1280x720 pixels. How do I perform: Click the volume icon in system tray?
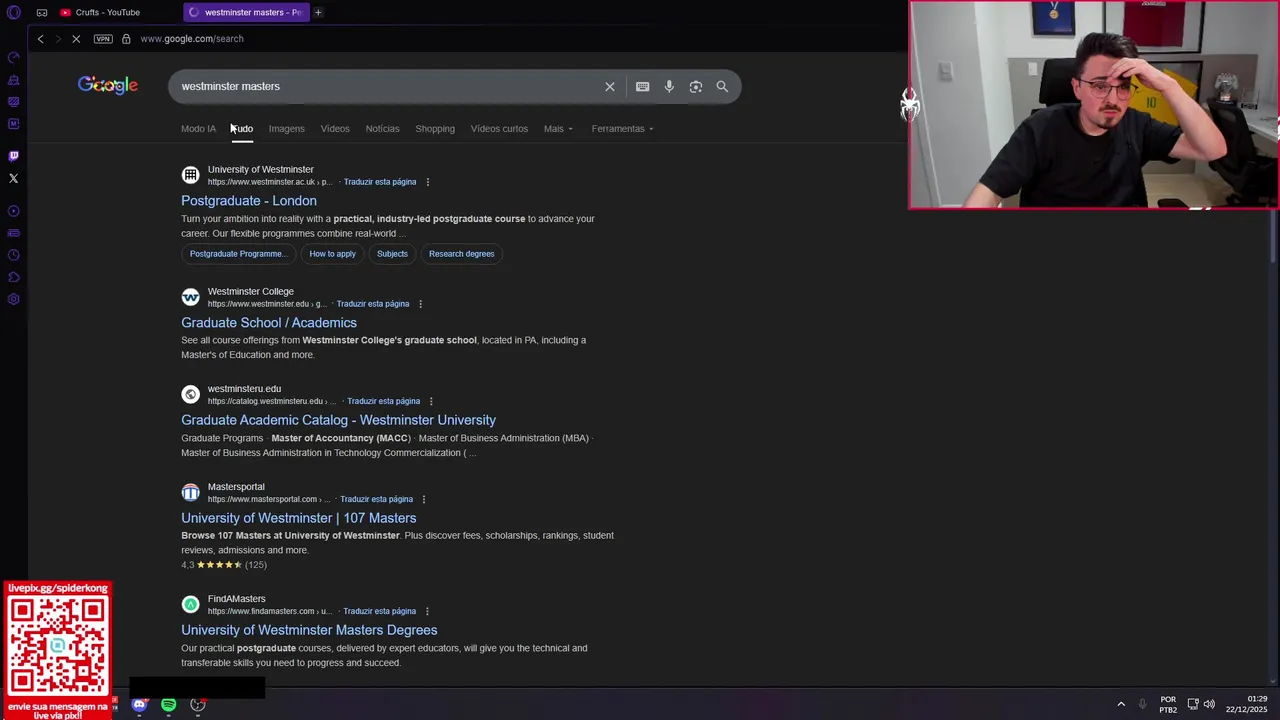[1209, 704]
